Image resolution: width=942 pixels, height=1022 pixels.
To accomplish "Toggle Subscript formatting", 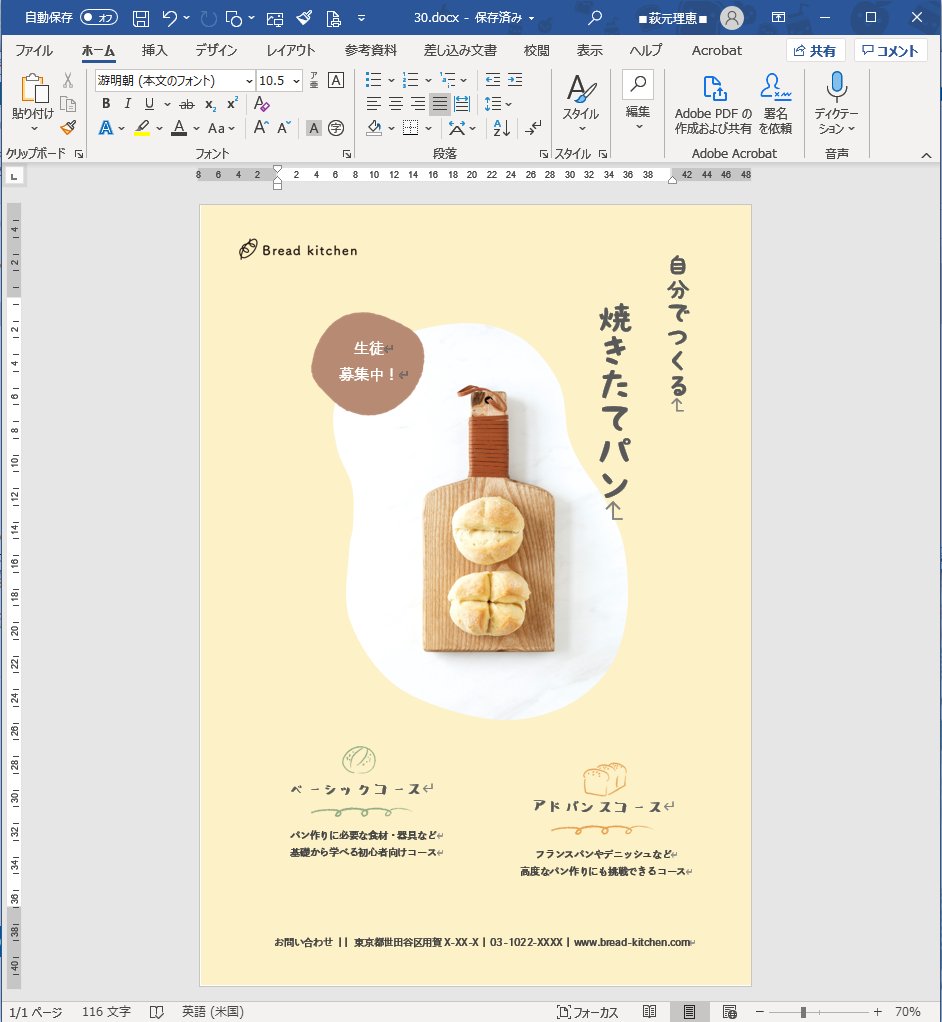I will click(210, 104).
